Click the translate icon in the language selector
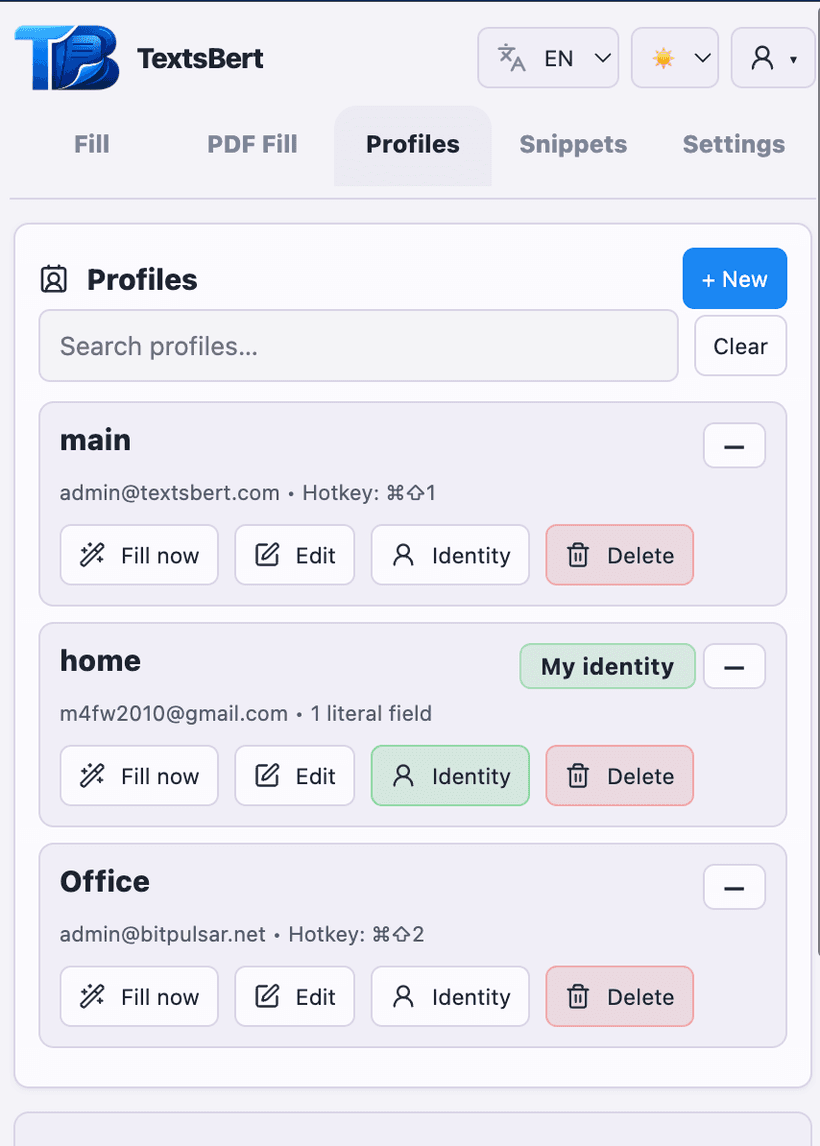 coord(513,58)
